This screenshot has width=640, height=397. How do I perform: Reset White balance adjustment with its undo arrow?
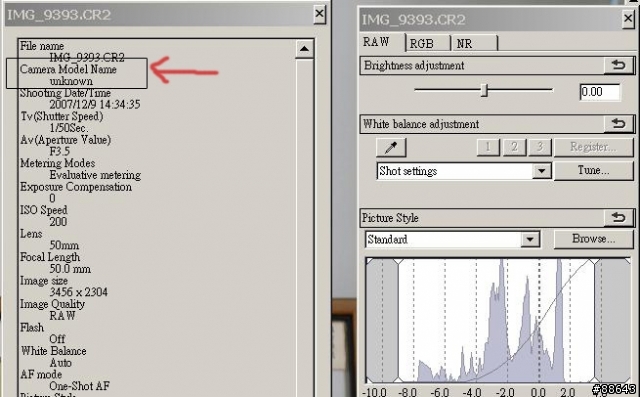click(619, 124)
